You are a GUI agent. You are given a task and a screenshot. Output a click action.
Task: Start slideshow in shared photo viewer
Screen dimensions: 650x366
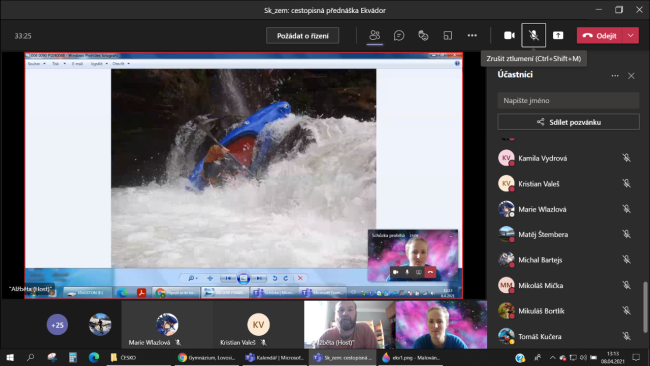(244, 278)
